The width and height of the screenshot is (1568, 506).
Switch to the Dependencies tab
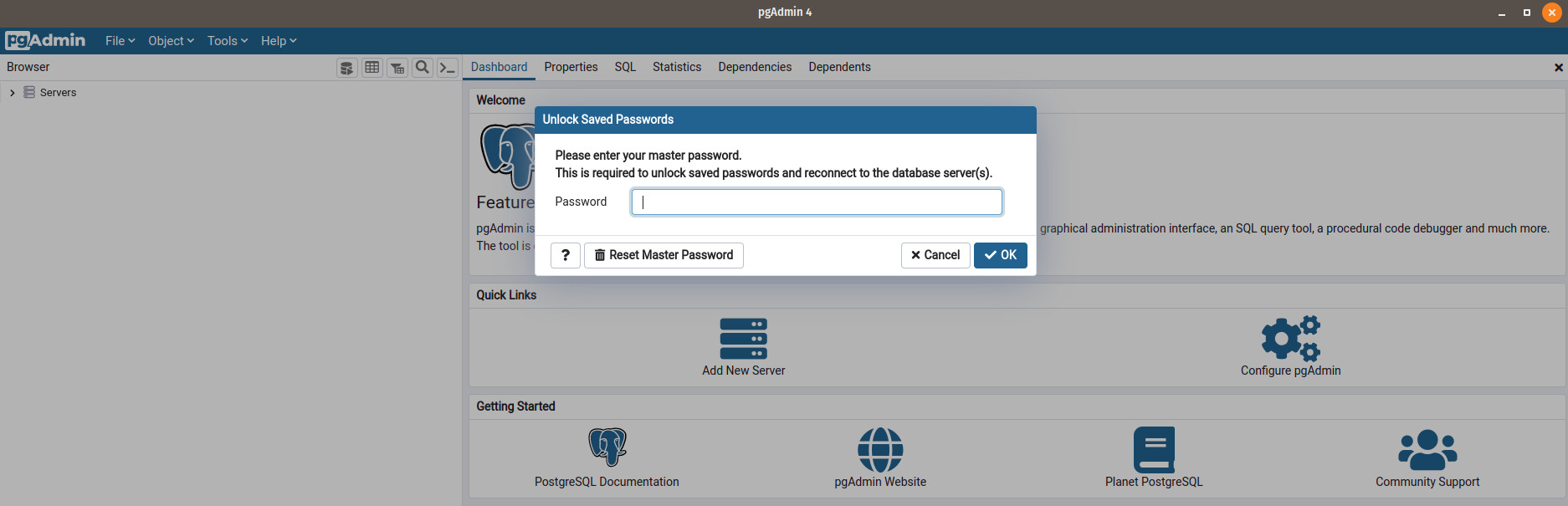pyautogui.click(x=754, y=67)
